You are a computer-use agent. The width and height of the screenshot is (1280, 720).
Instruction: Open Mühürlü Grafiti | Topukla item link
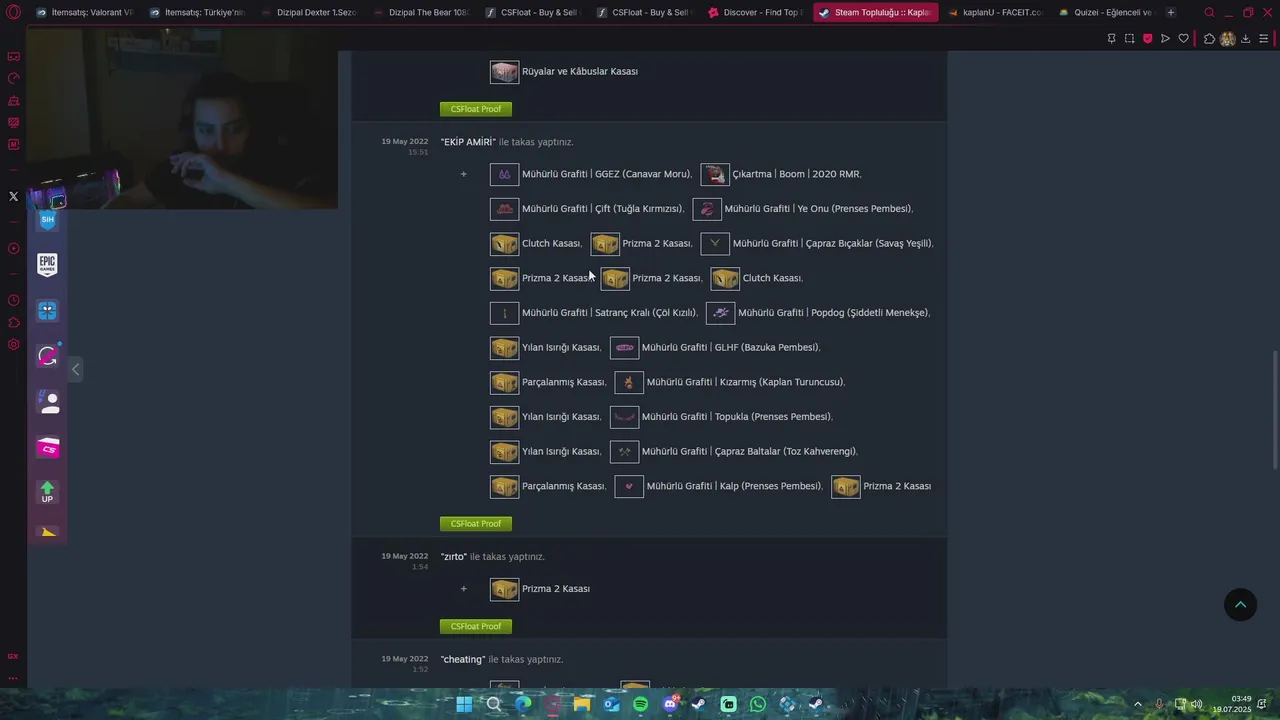tap(736, 417)
